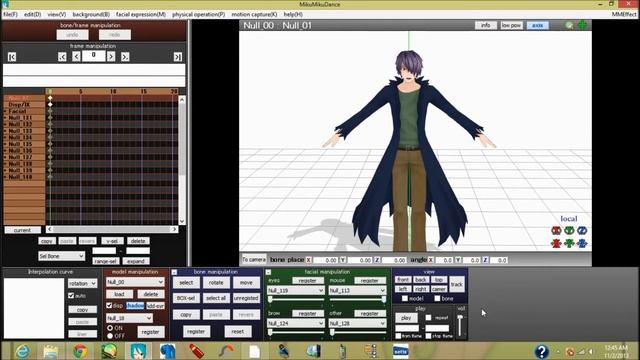Open Google Chrome from taskbar

tap(80, 351)
